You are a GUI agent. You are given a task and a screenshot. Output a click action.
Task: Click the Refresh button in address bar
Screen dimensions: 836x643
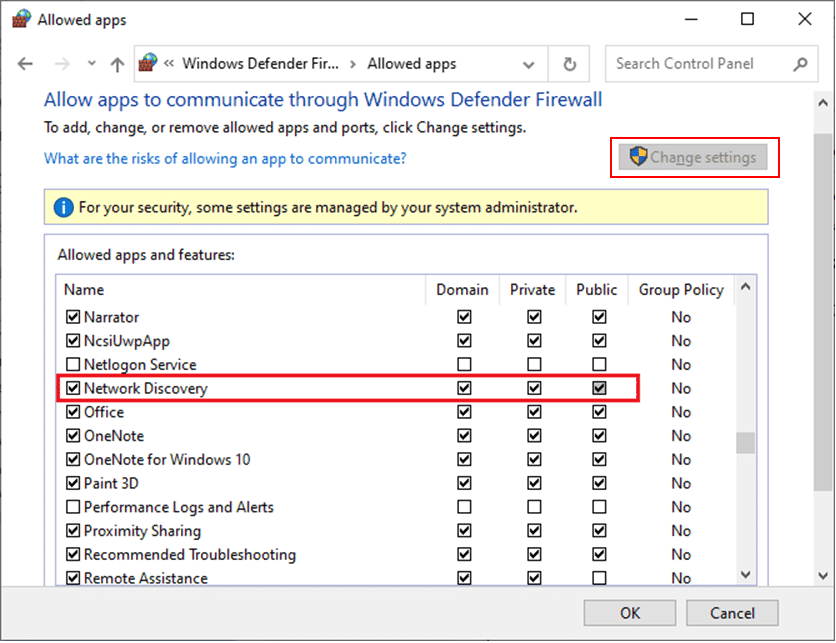click(568, 63)
